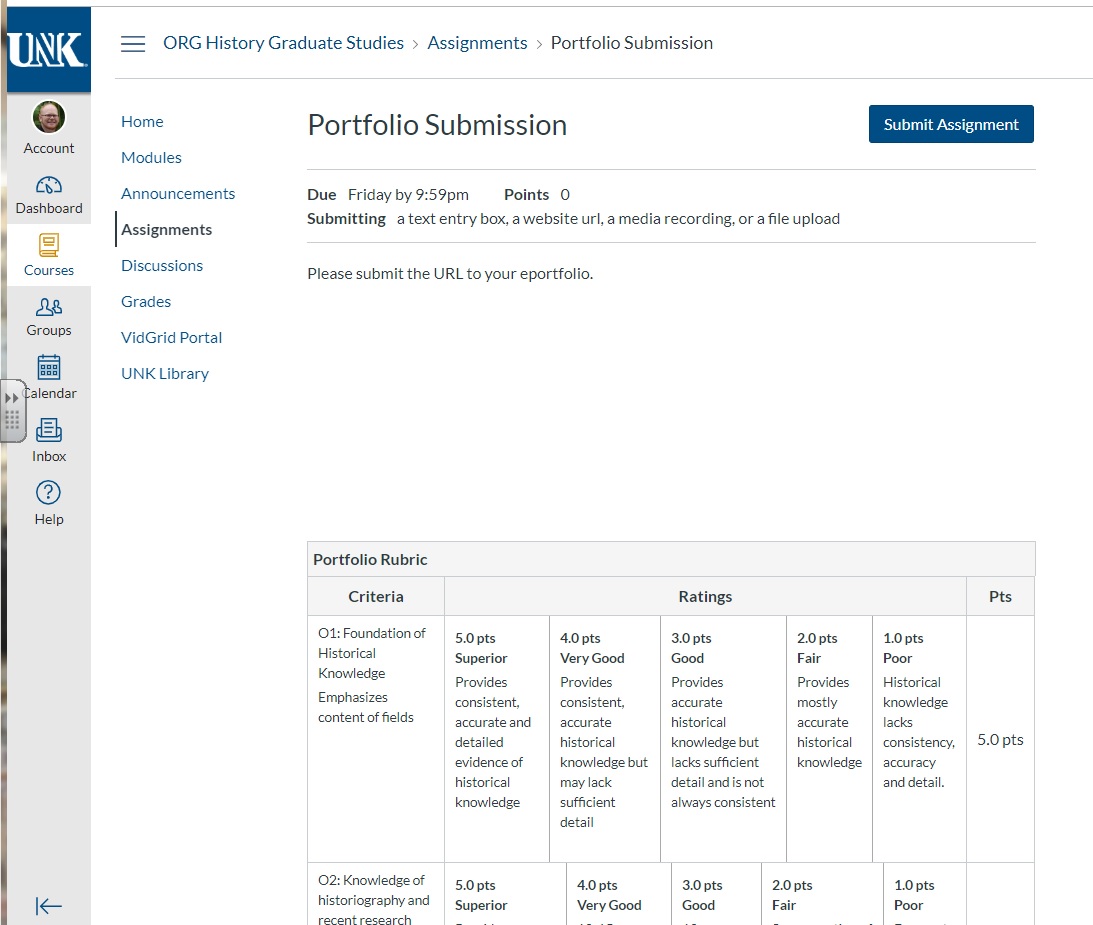The image size is (1093, 925).
Task: Open the Groups people icon
Action: 49,307
